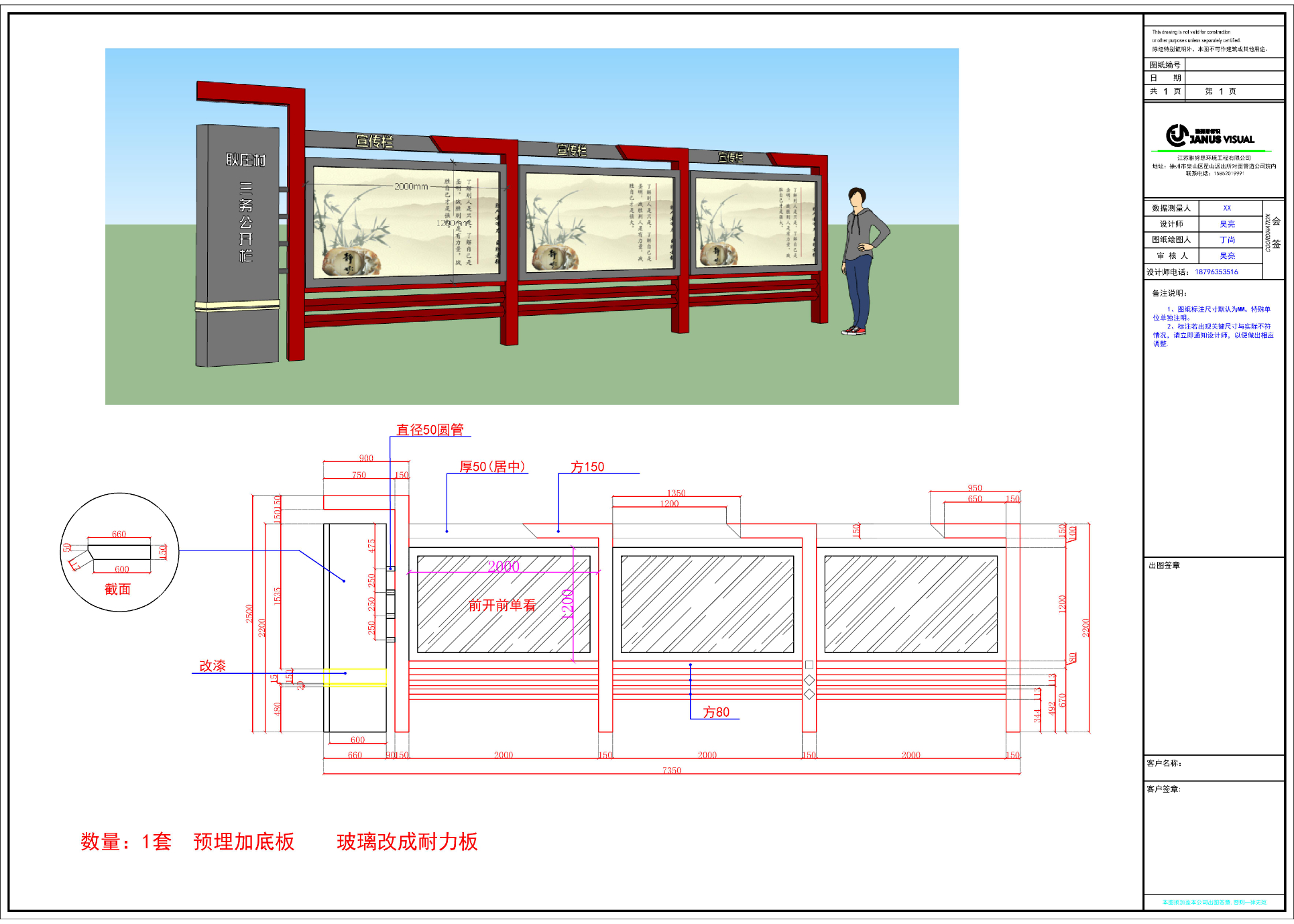Click the empty 图纸编号 drawing number field

(x=1234, y=65)
